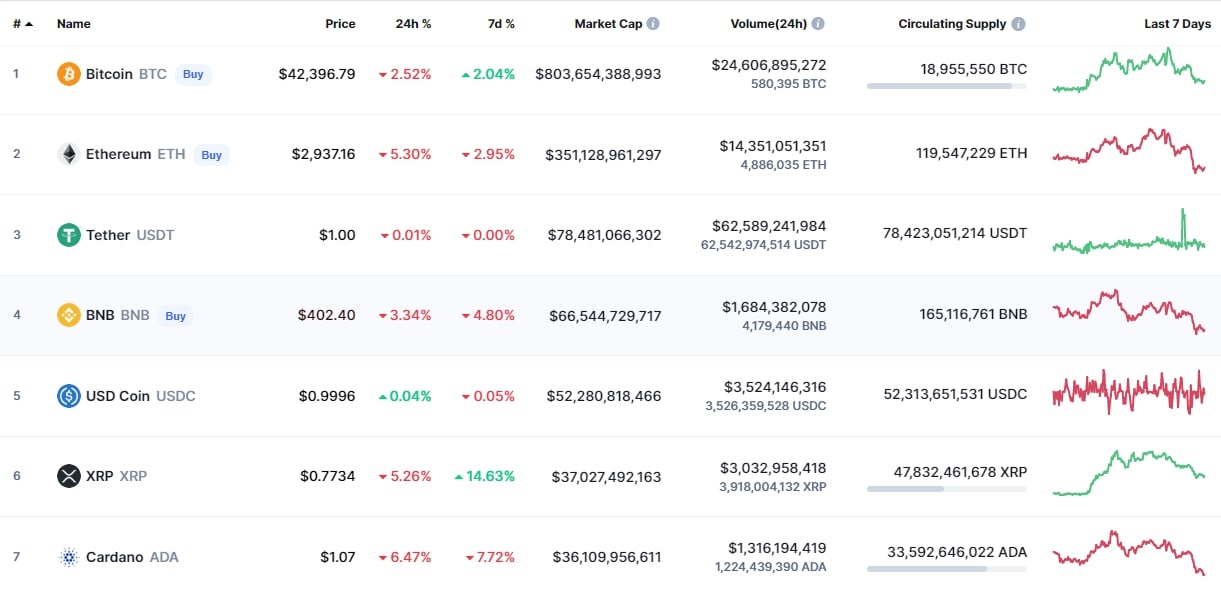Click USD Coin 24h change 0.04%

[x=405, y=396]
